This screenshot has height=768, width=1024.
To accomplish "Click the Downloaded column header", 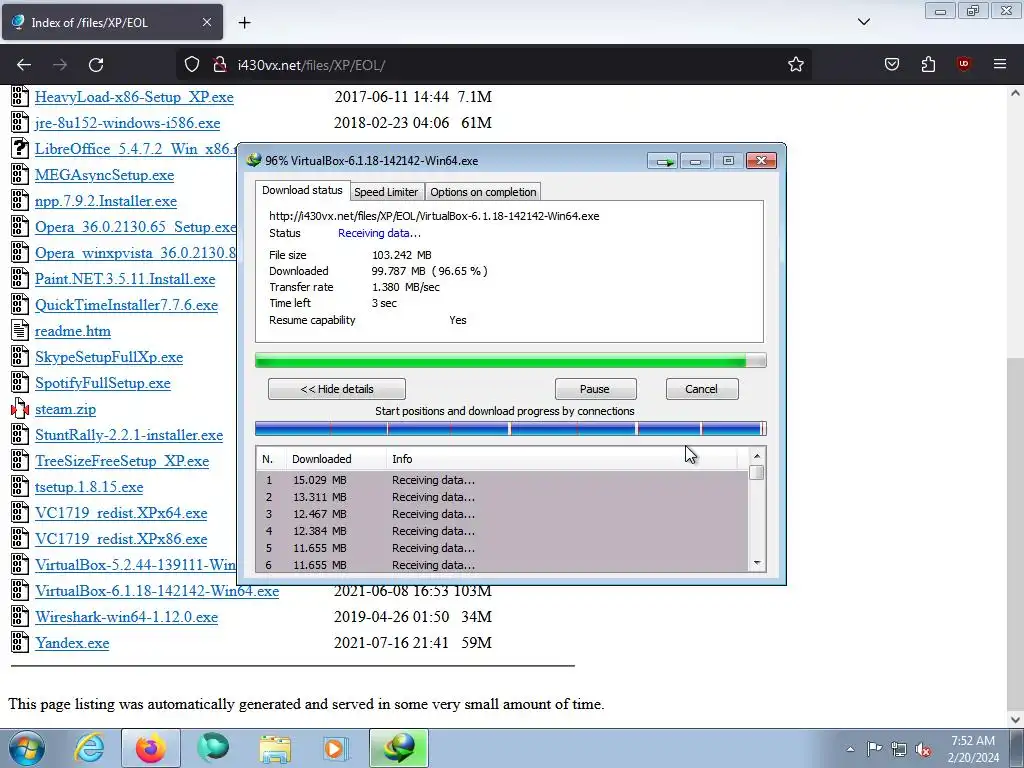I will tap(336, 459).
